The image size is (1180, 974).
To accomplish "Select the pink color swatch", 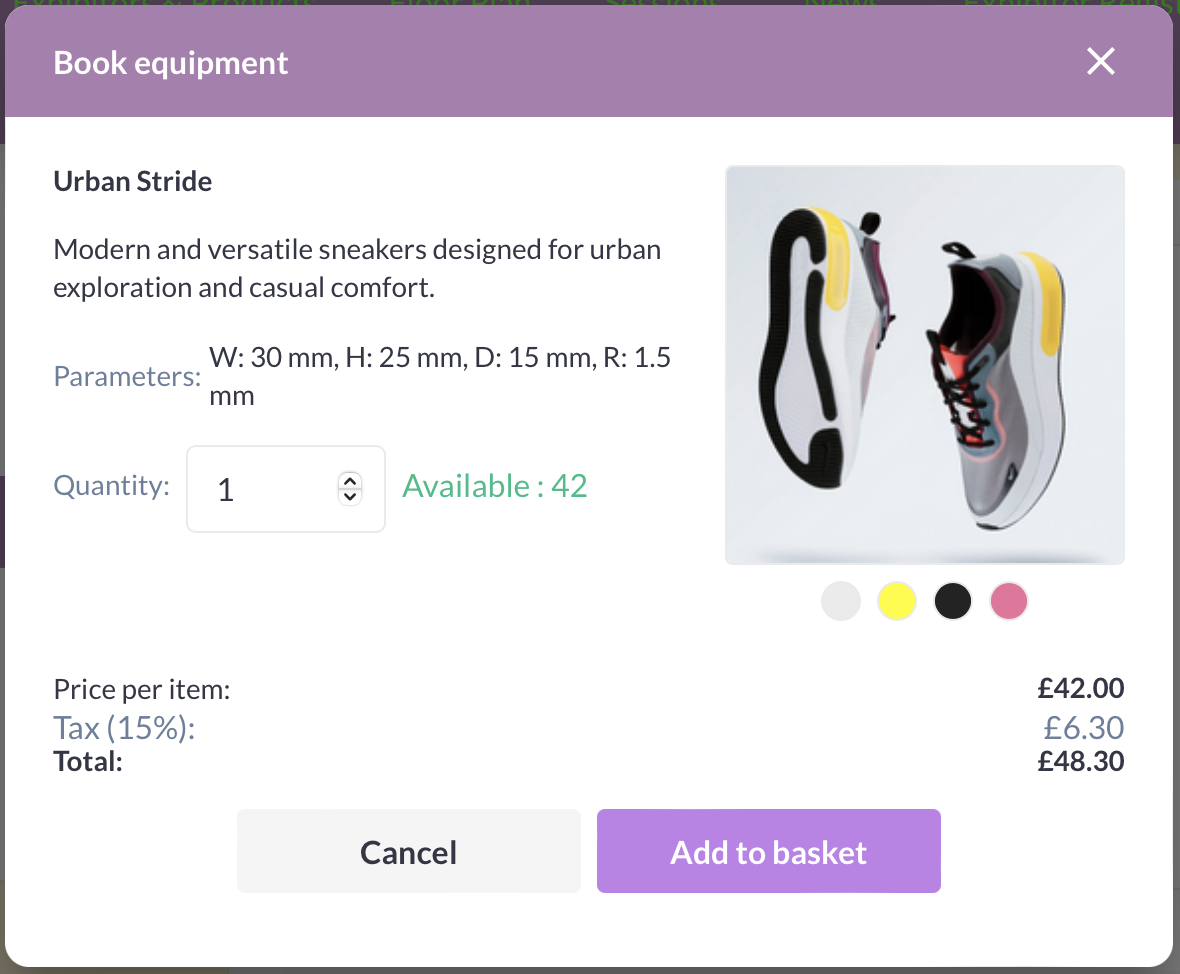I will (x=1009, y=602).
